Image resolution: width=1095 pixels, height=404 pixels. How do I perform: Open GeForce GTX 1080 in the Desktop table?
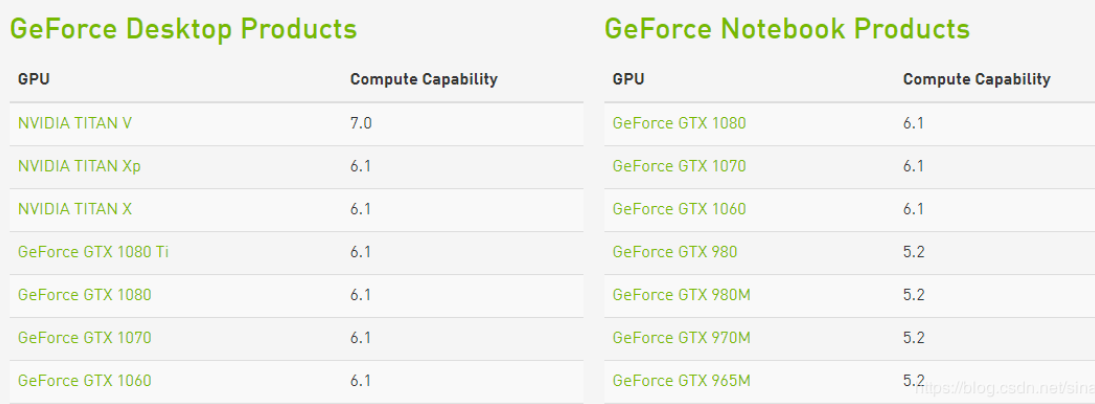[84, 295]
